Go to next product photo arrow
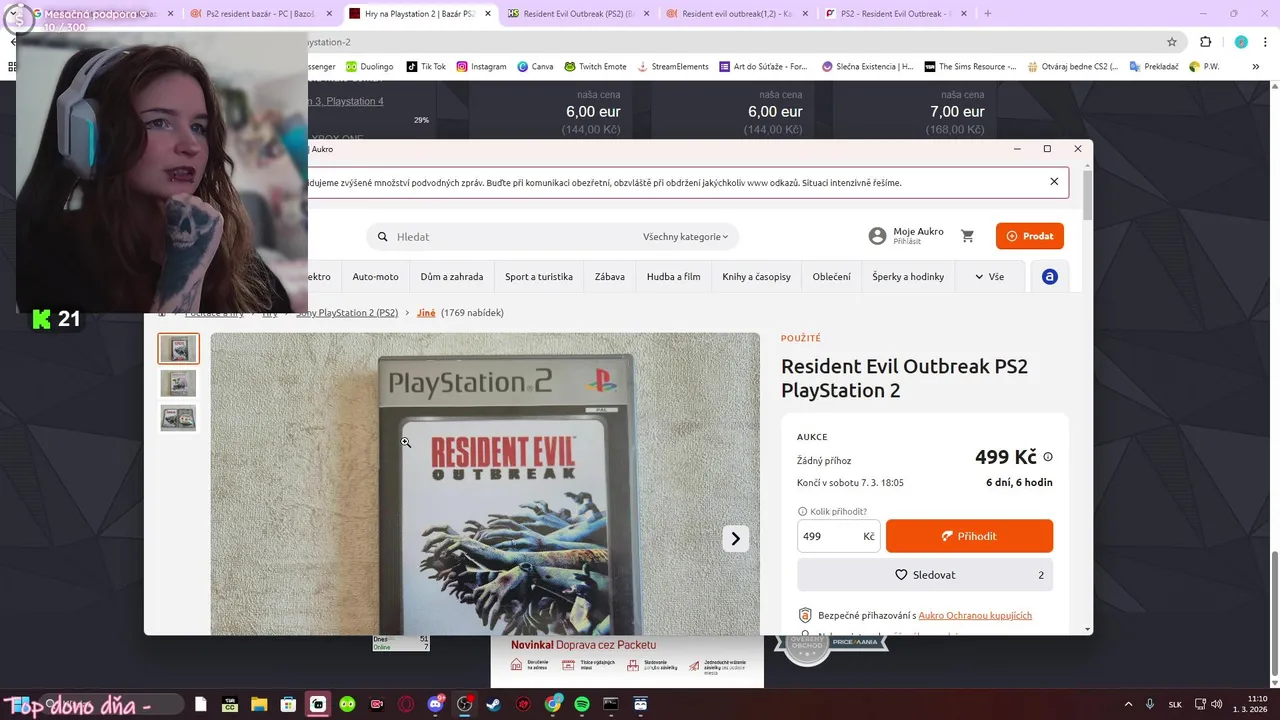This screenshot has height=720, width=1280. click(735, 538)
